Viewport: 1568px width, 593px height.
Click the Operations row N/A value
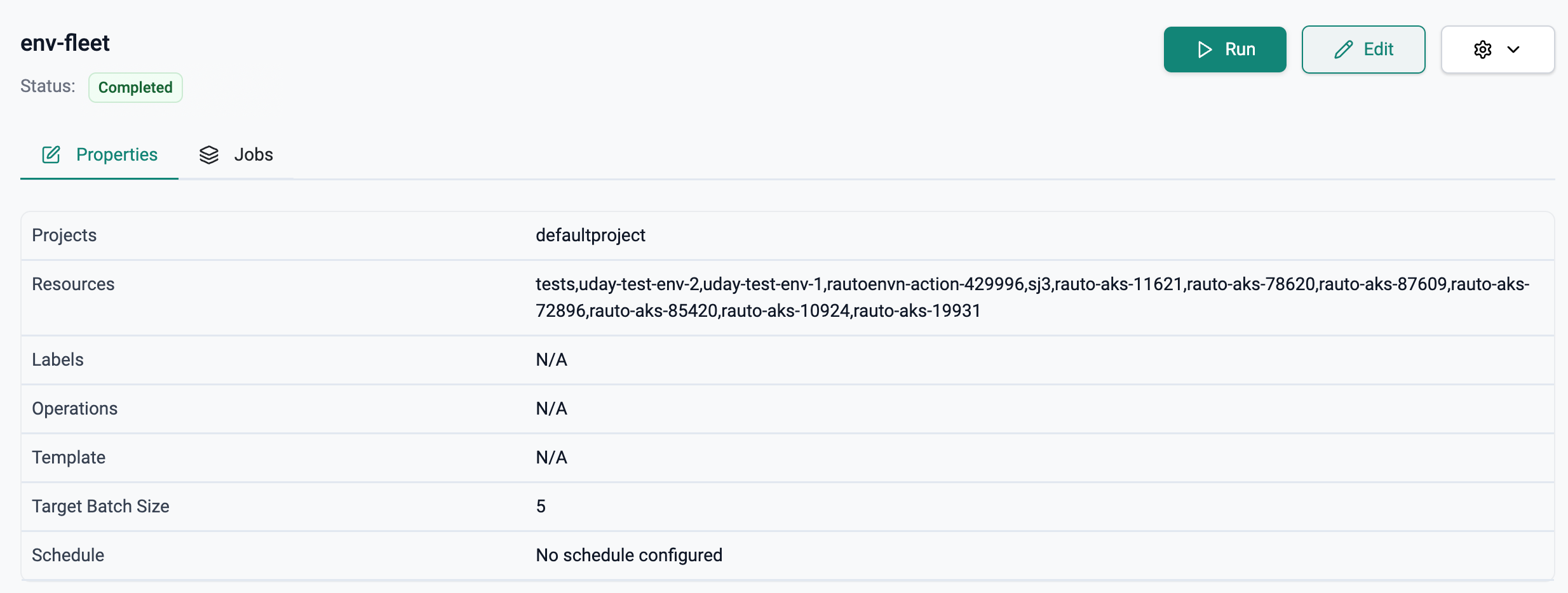point(551,409)
